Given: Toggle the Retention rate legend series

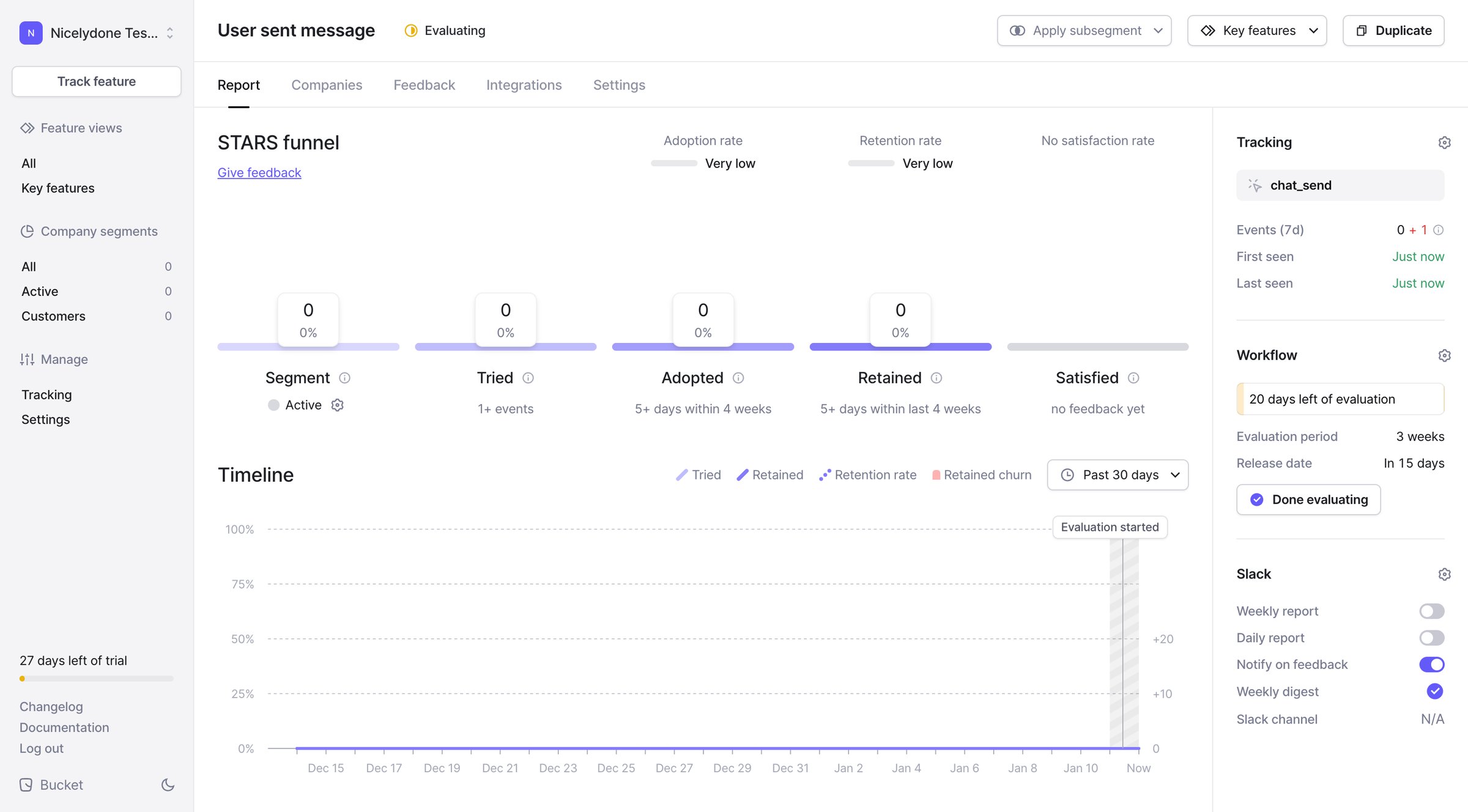Looking at the screenshot, I should click(x=868, y=475).
